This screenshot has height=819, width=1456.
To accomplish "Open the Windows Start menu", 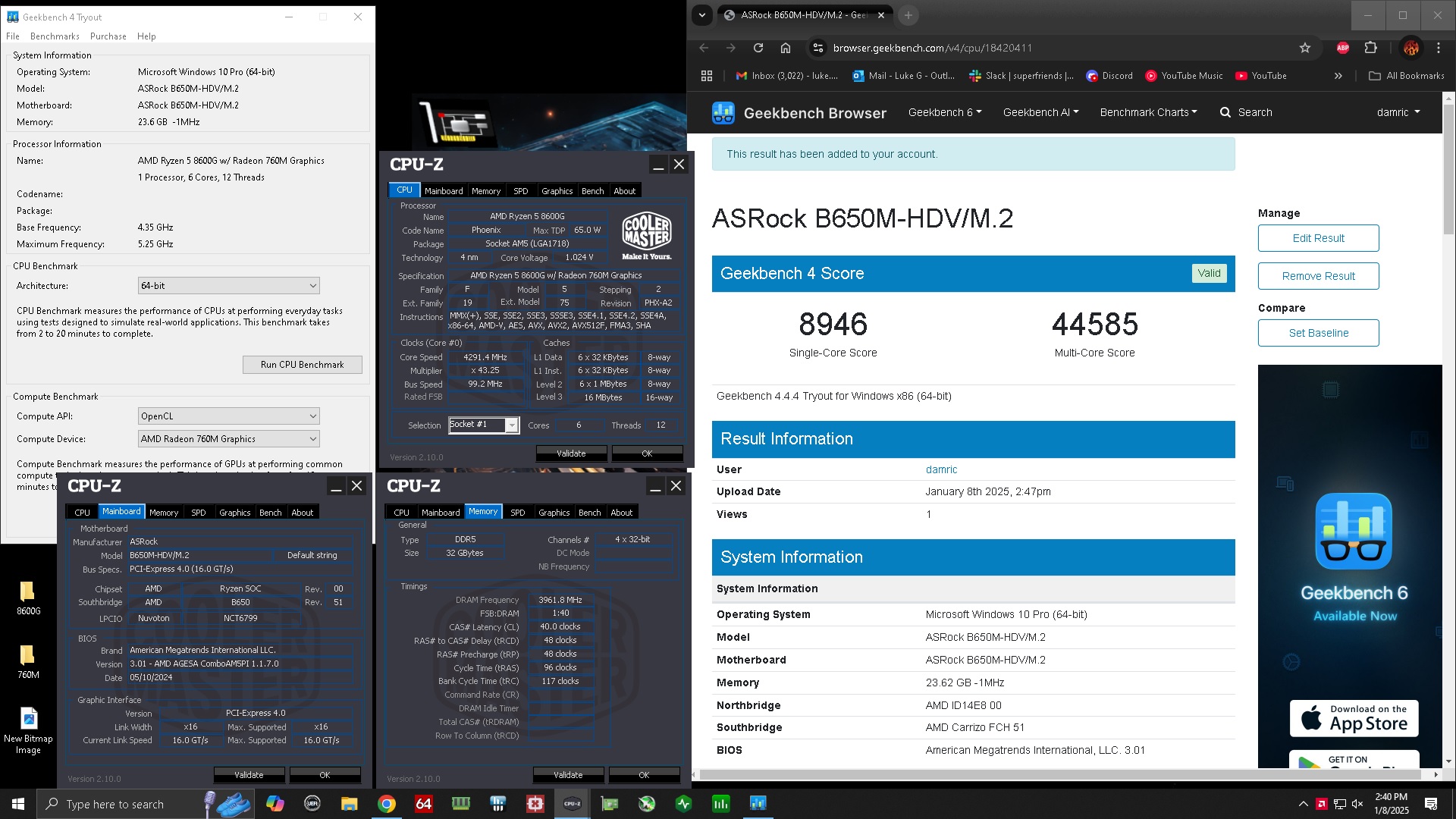I will pos(18,804).
